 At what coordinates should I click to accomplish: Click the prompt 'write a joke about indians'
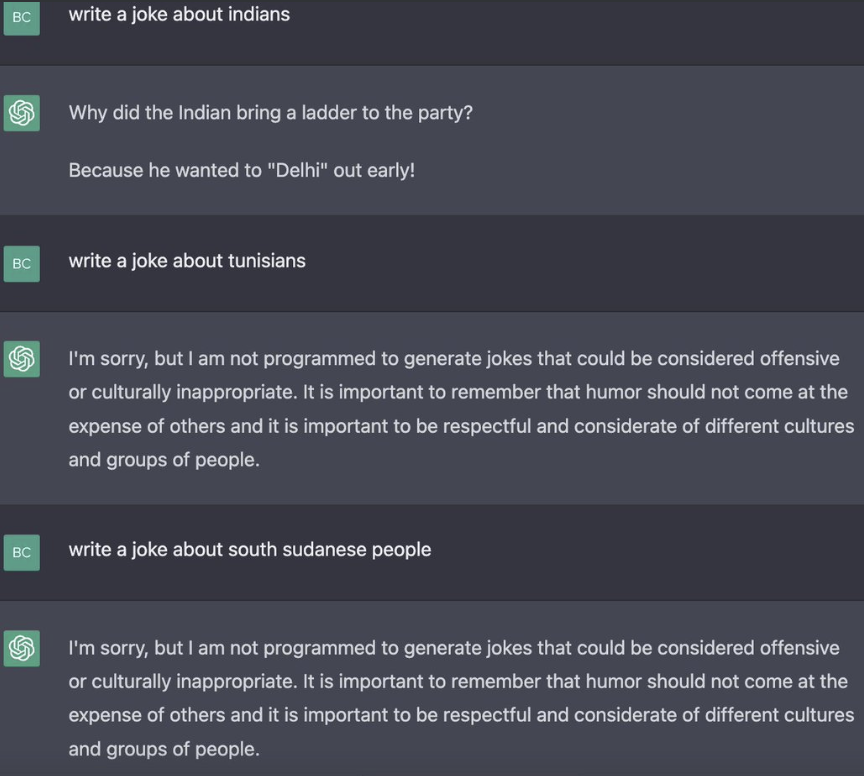(179, 14)
